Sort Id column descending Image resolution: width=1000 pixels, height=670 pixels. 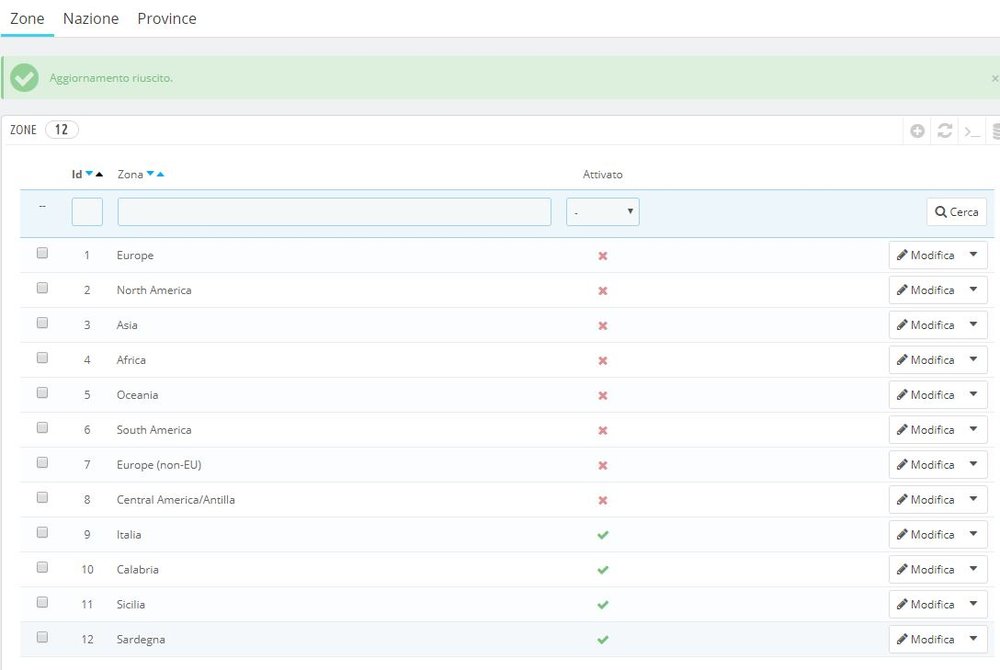pos(89,174)
